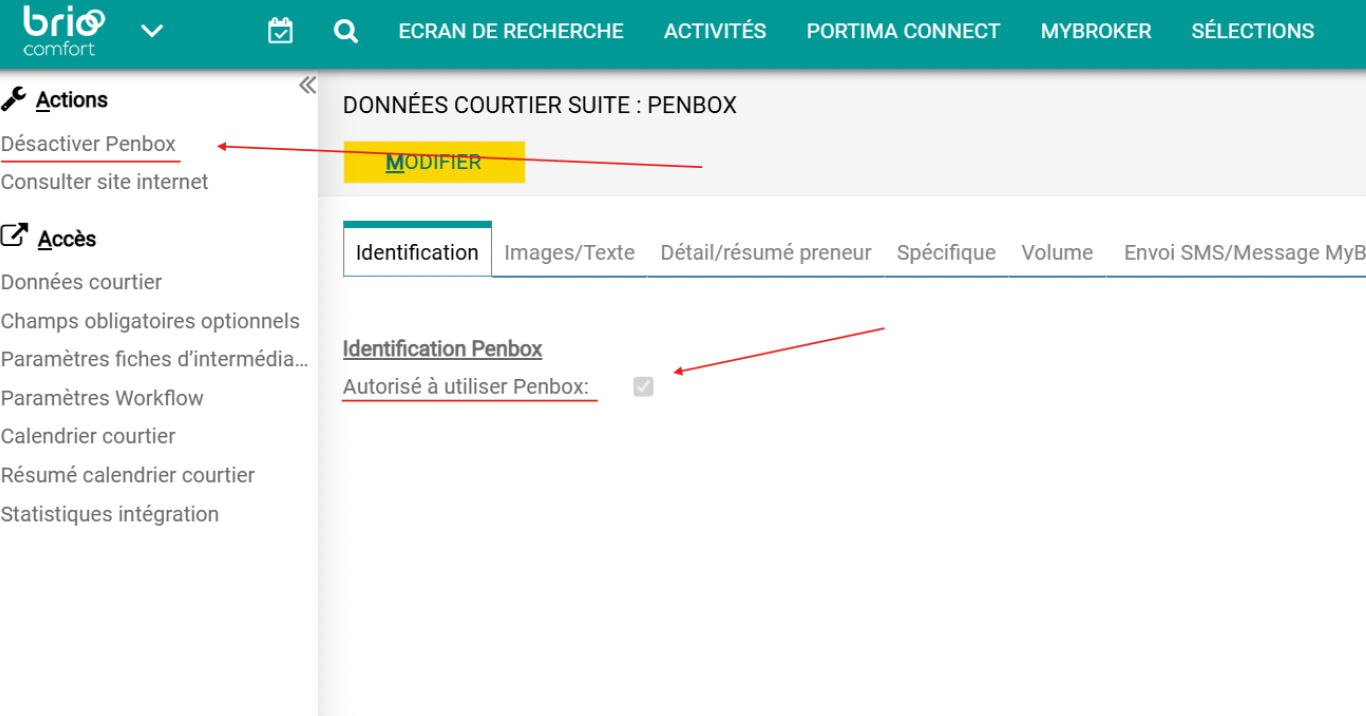Click the Données courtier suite : Penbox title

coord(540,105)
